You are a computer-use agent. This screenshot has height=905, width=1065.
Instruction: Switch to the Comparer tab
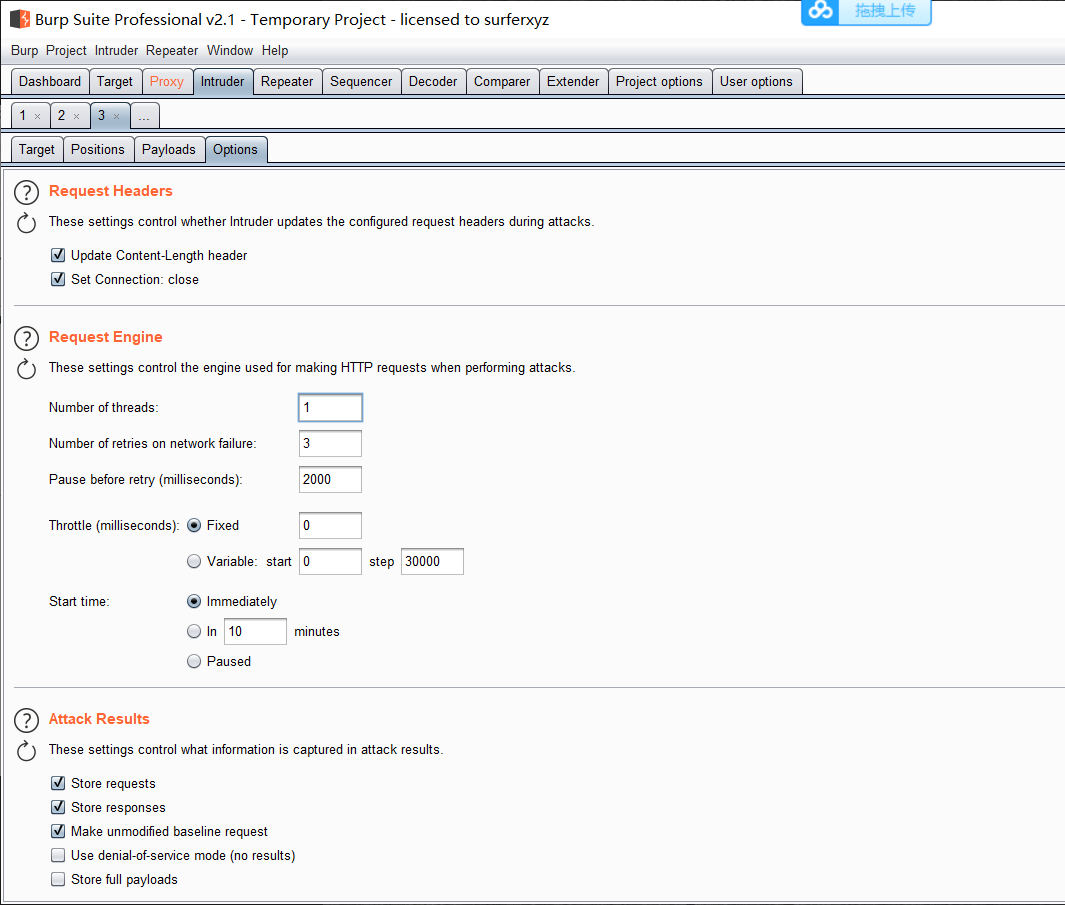503,82
